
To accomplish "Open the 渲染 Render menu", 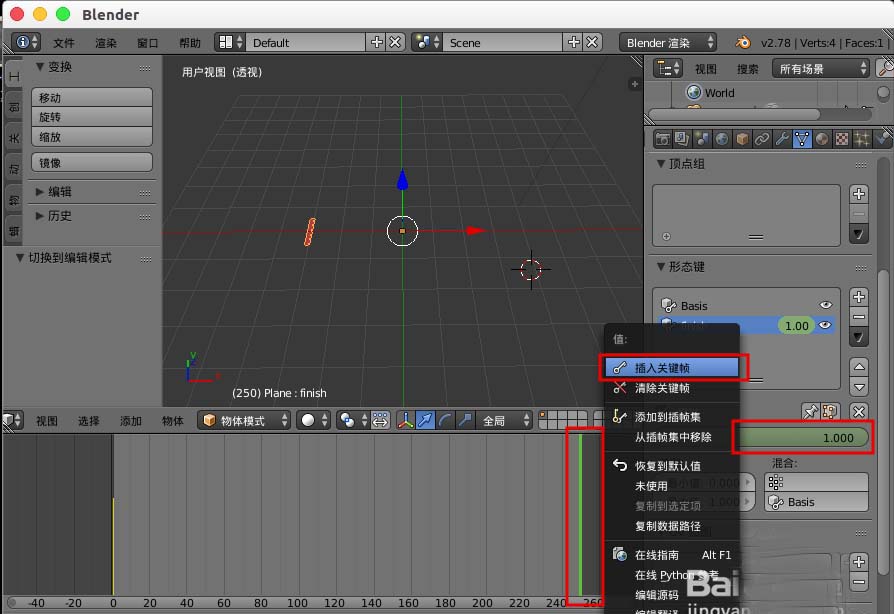I will 105,43.
